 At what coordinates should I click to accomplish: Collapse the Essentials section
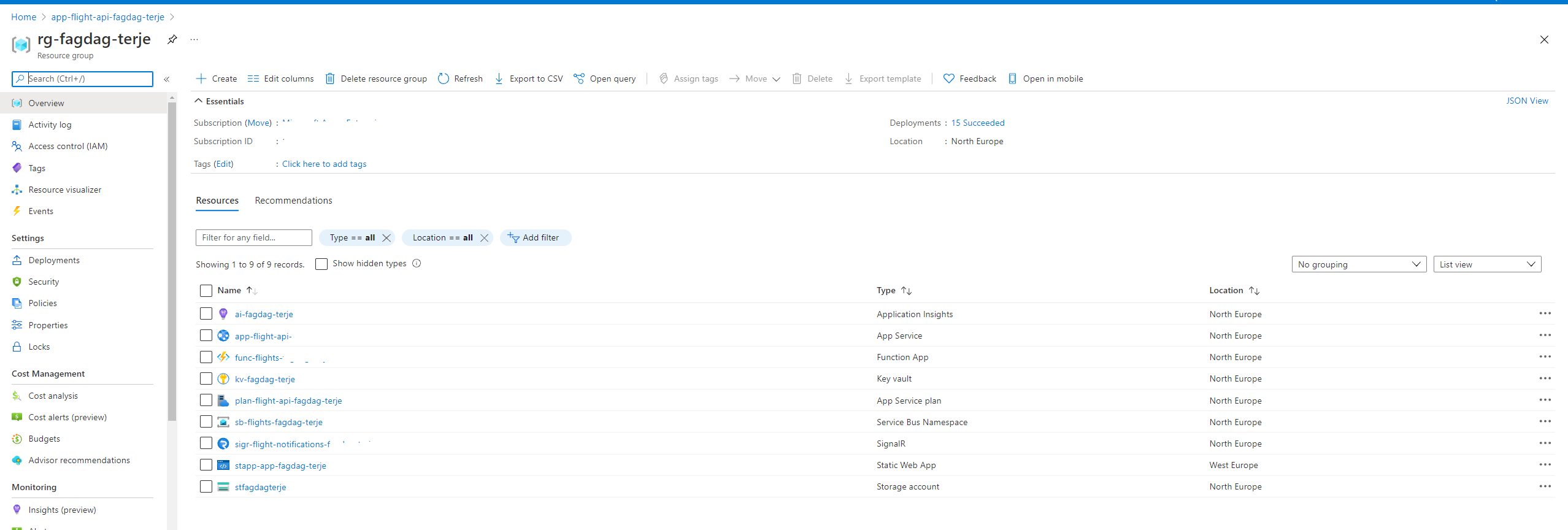tap(198, 101)
